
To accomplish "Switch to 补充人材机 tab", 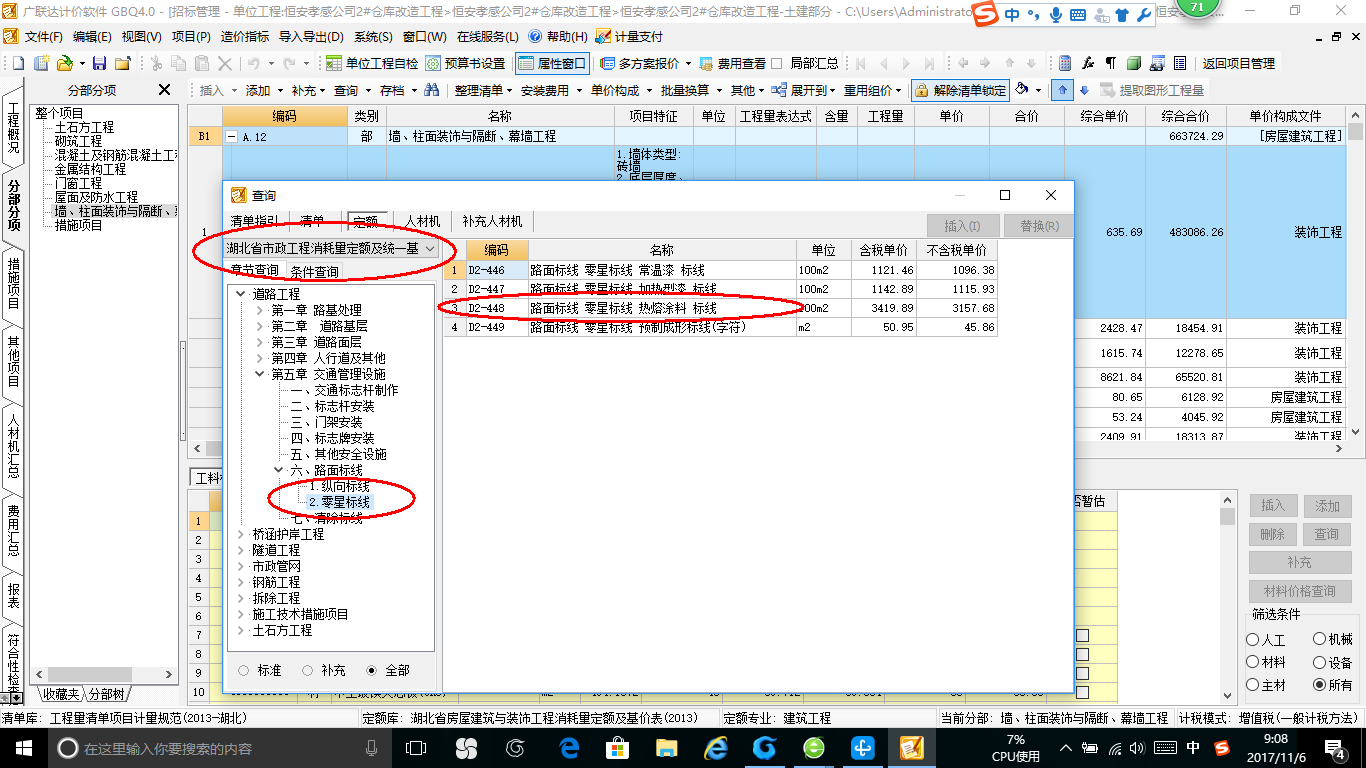I will pyautogui.click(x=492, y=221).
